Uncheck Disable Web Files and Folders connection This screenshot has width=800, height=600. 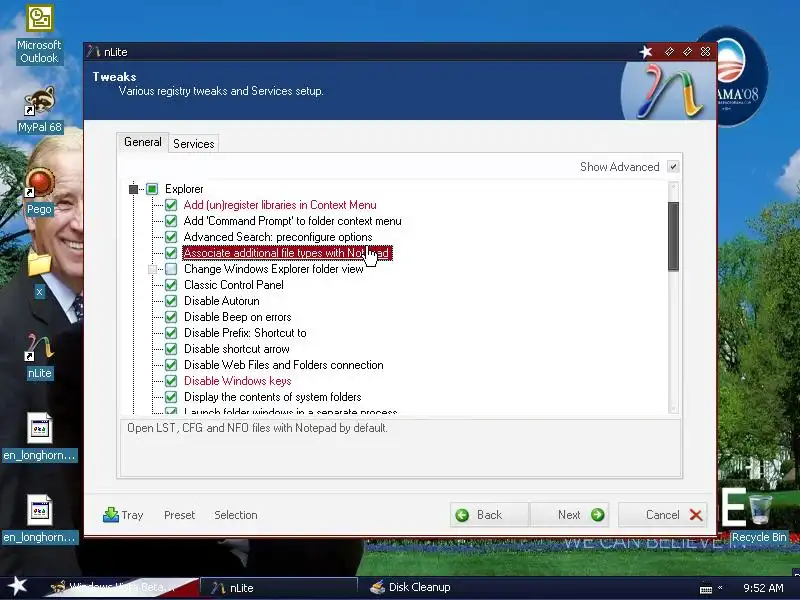pos(171,365)
